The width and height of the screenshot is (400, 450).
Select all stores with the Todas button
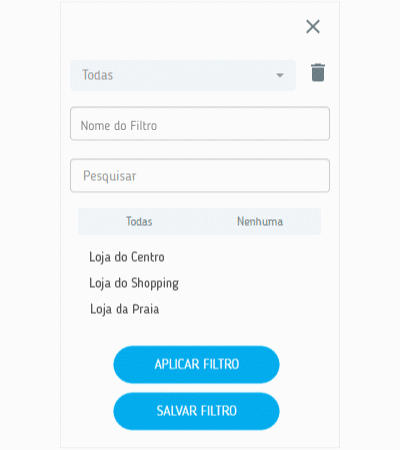pyautogui.click(x=139, y=222)
